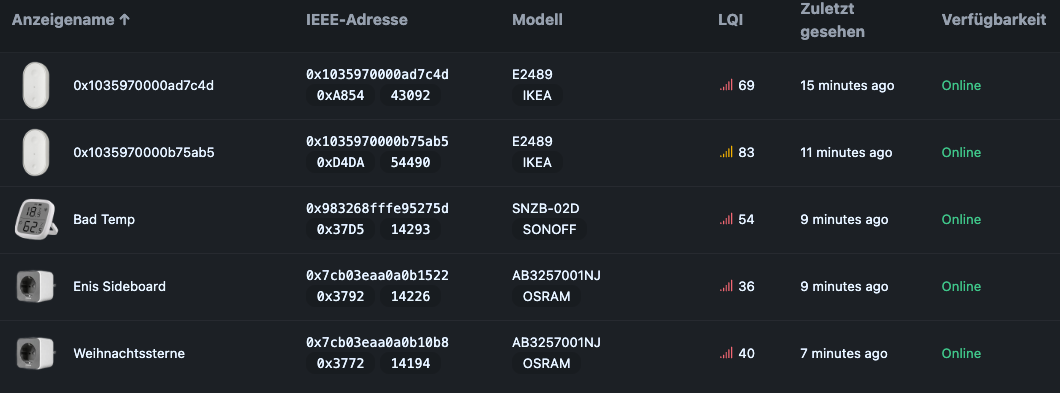Open the Bad Temp device link
The height and width of the screenshot is (393, 1060).
(104, 219)
